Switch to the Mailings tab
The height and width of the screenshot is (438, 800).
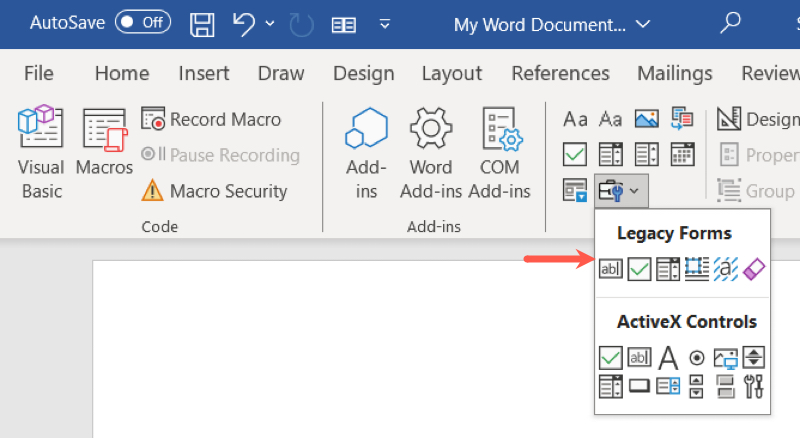click(674, 74)
